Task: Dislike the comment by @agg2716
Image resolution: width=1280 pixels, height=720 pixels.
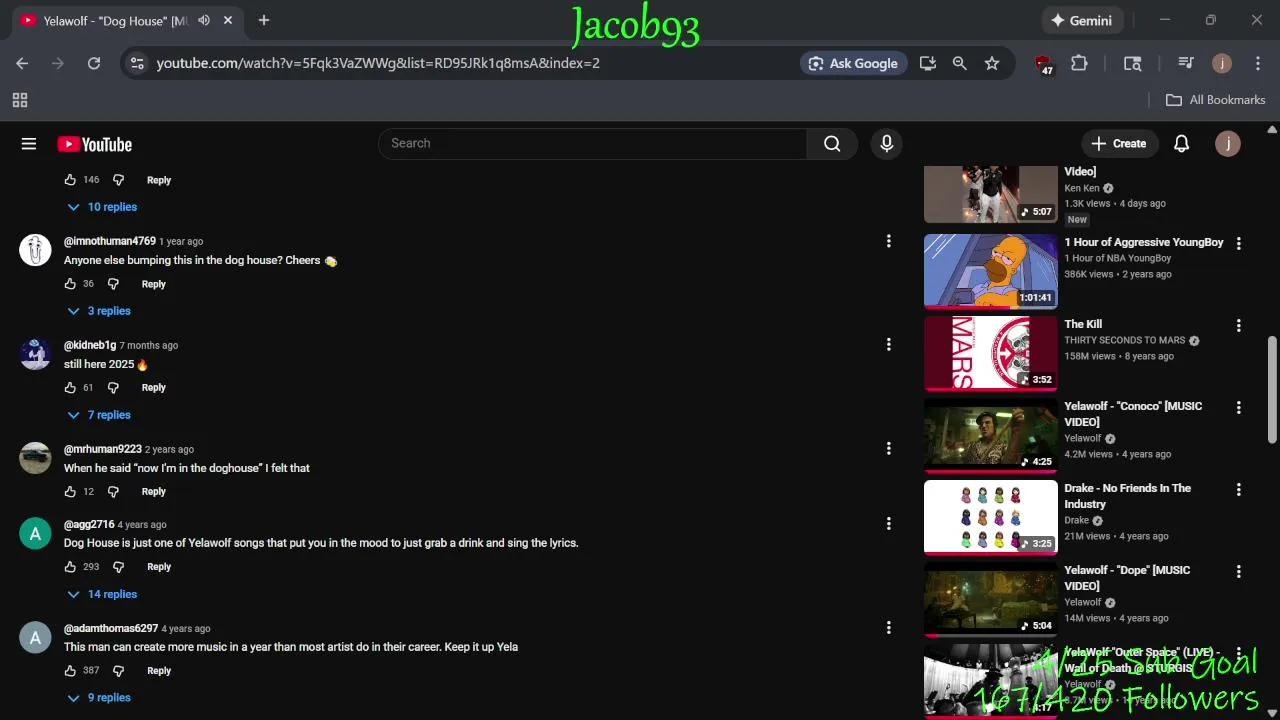Action: coord(118,567)
